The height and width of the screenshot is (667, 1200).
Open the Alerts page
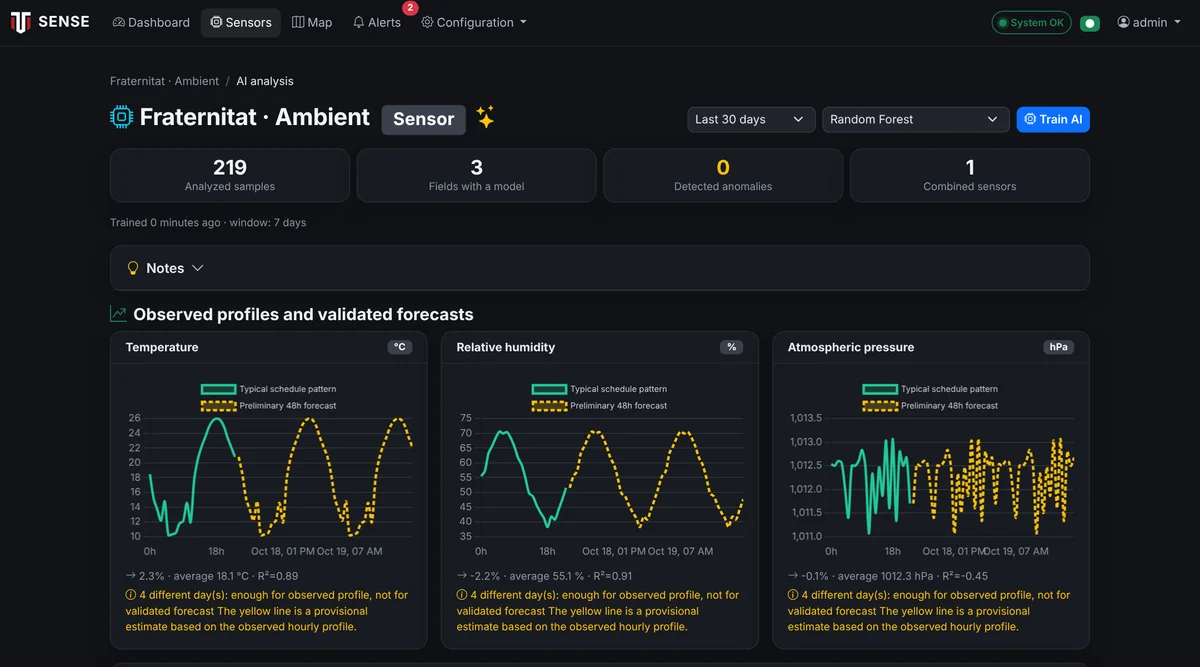[x=377, y=22]
